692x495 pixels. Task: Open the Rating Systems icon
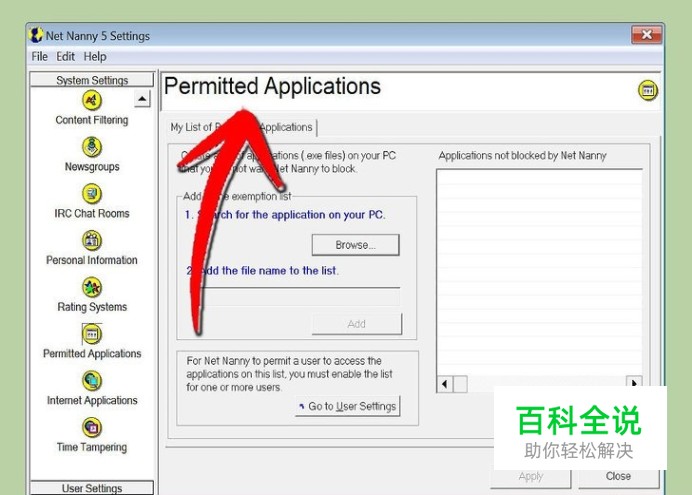point(92,287)
